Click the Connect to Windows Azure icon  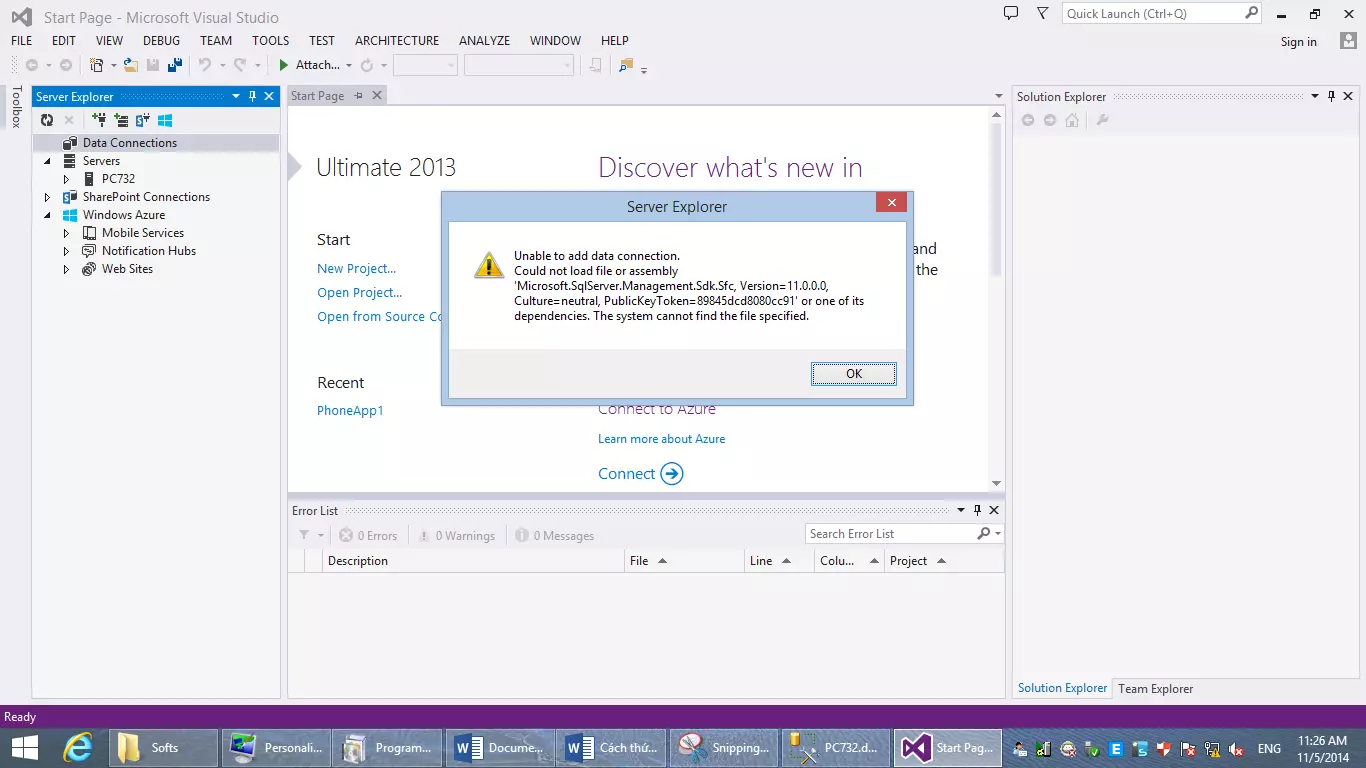(166, 120)
